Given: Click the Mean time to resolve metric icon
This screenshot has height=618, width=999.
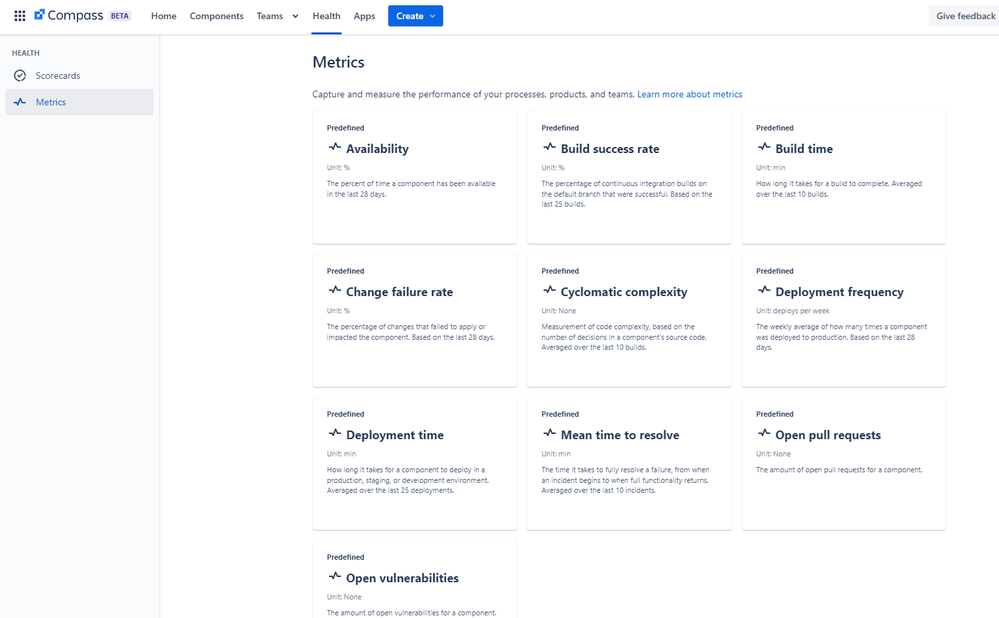Looking at the screenshot, I should click(549, 434).
